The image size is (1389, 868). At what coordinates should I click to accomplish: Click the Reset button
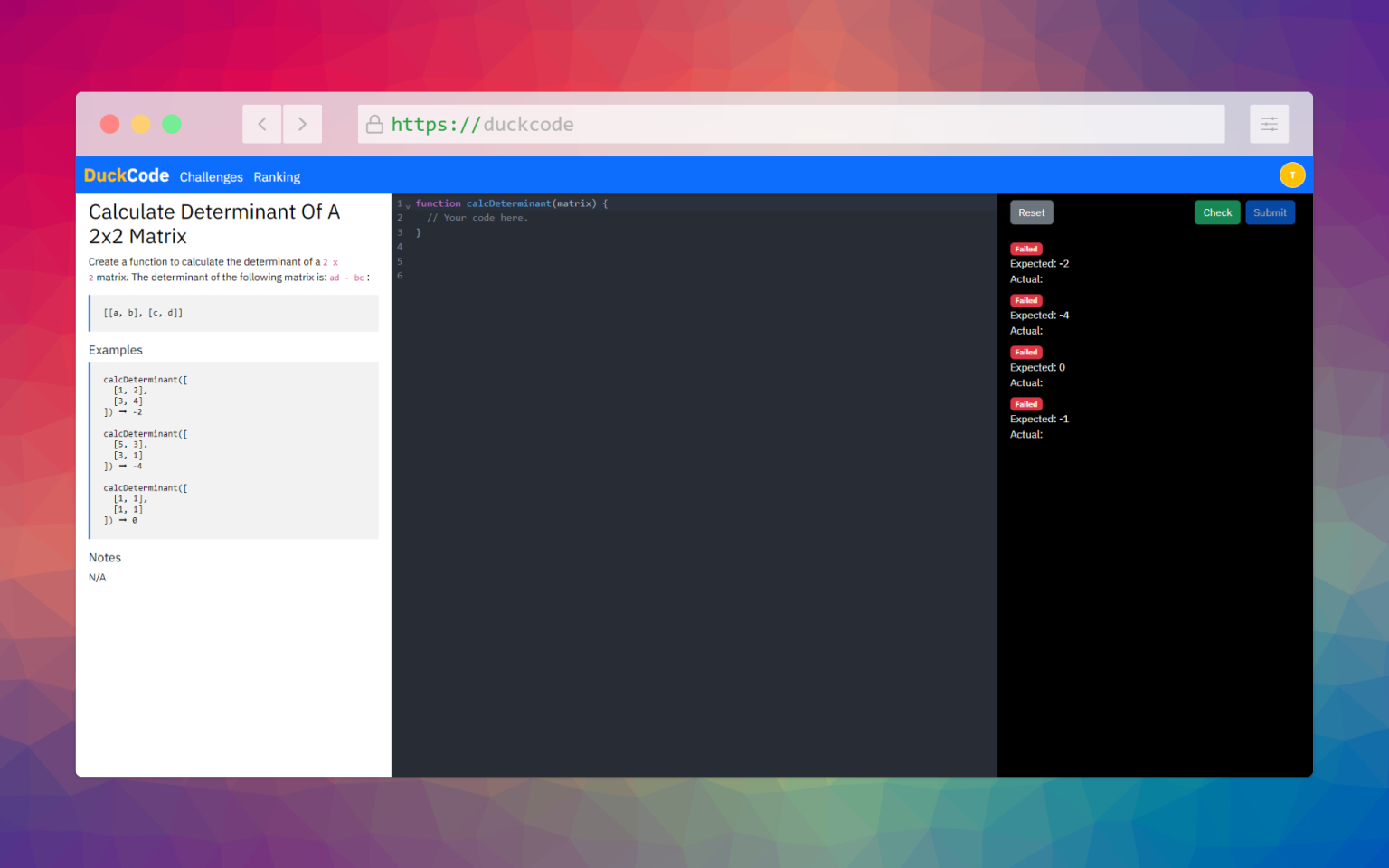click(1032, 212)
